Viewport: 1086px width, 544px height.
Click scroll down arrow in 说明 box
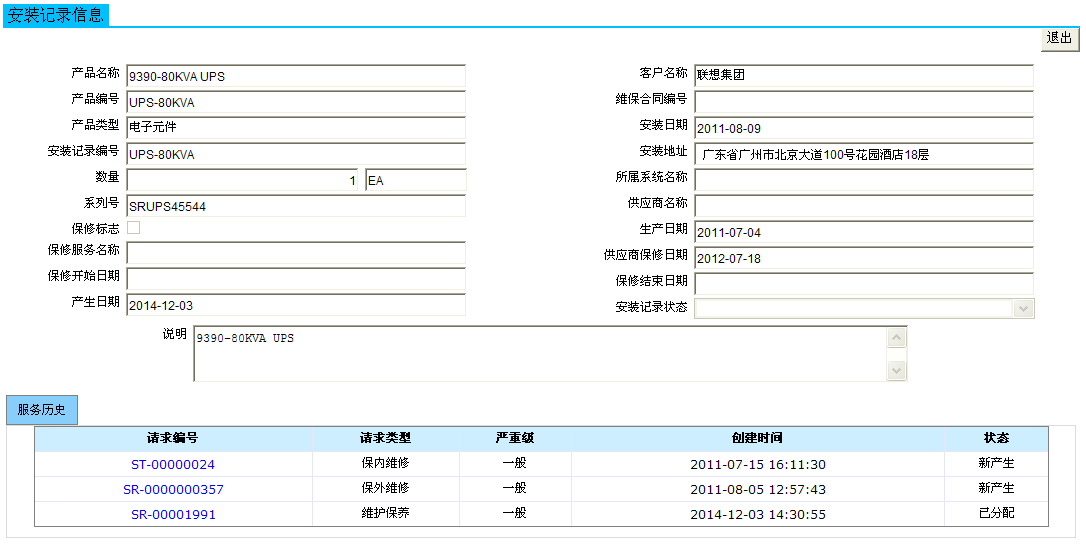tap(897, 371)
